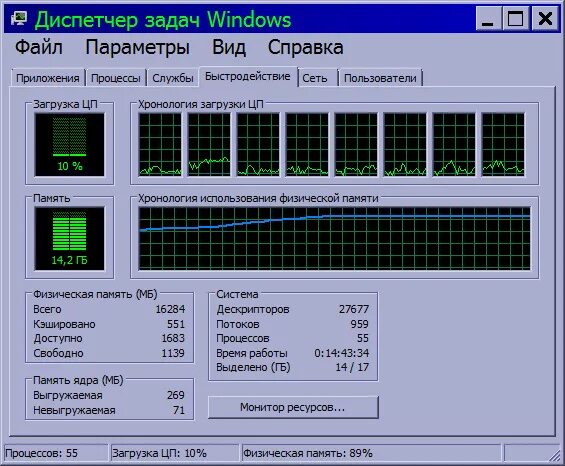Click status bar text Процессов: 55
565x466 pixels.
41,453
